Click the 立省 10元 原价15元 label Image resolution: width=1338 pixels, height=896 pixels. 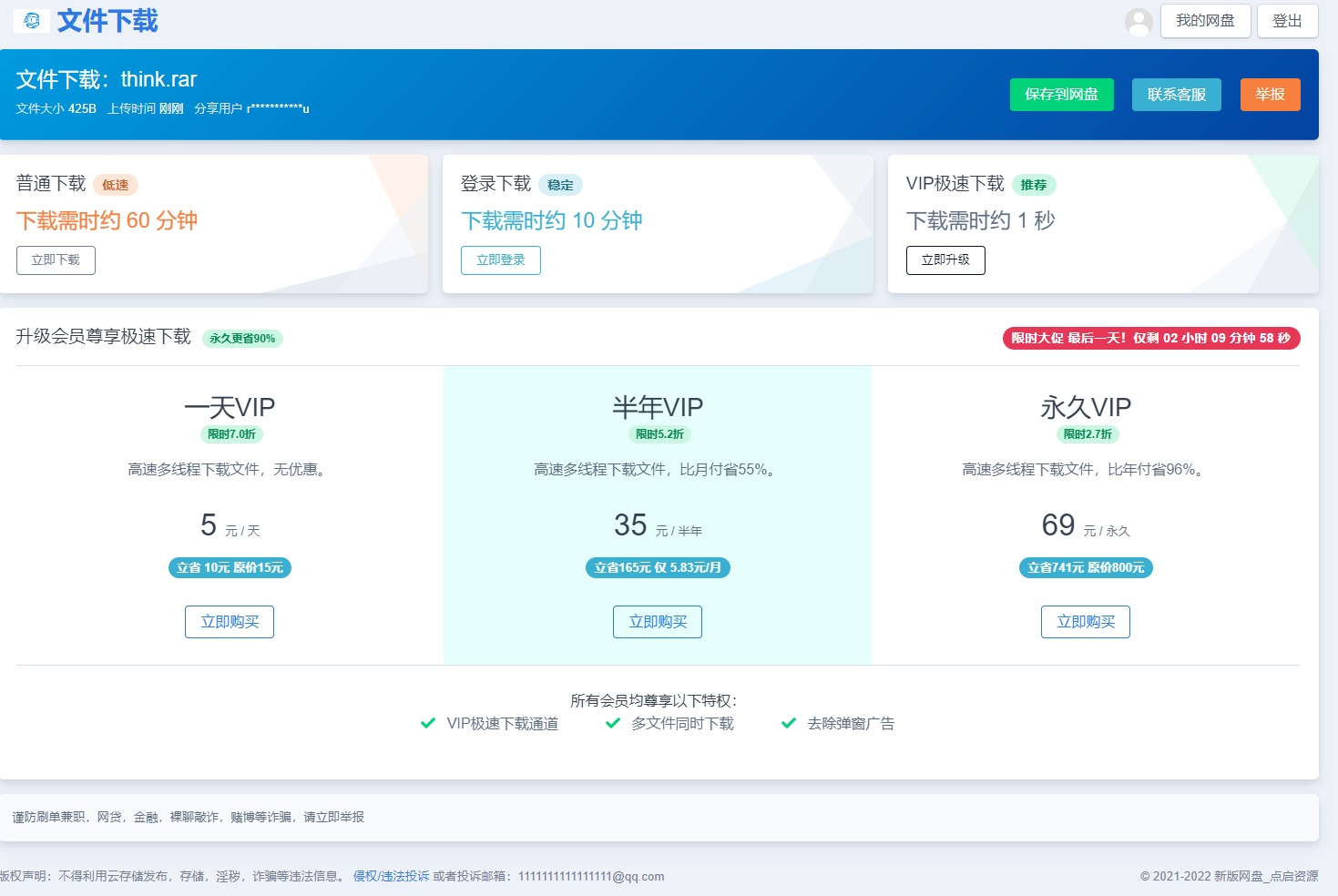point(230,567)
